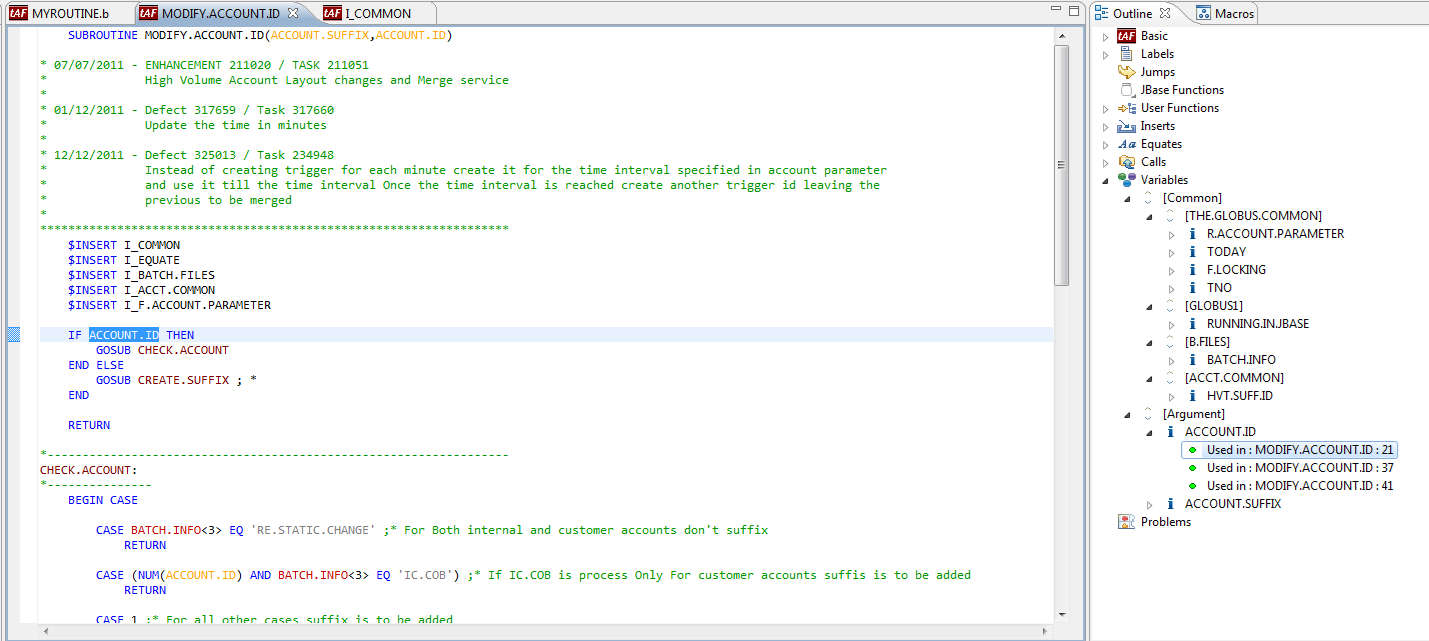Collapse the Variables tree node

(1106, 180)
